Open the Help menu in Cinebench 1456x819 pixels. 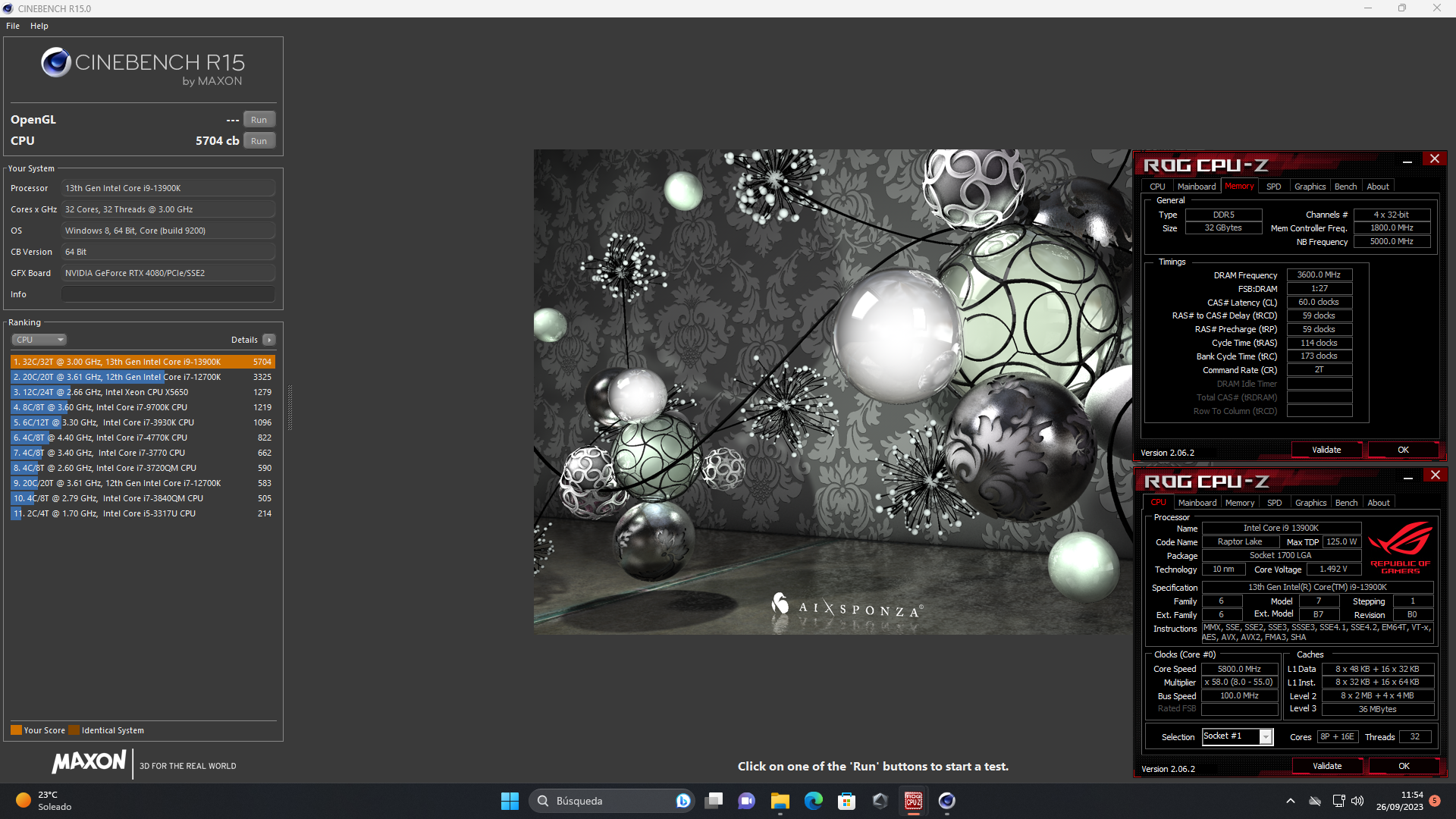(39, 26)
